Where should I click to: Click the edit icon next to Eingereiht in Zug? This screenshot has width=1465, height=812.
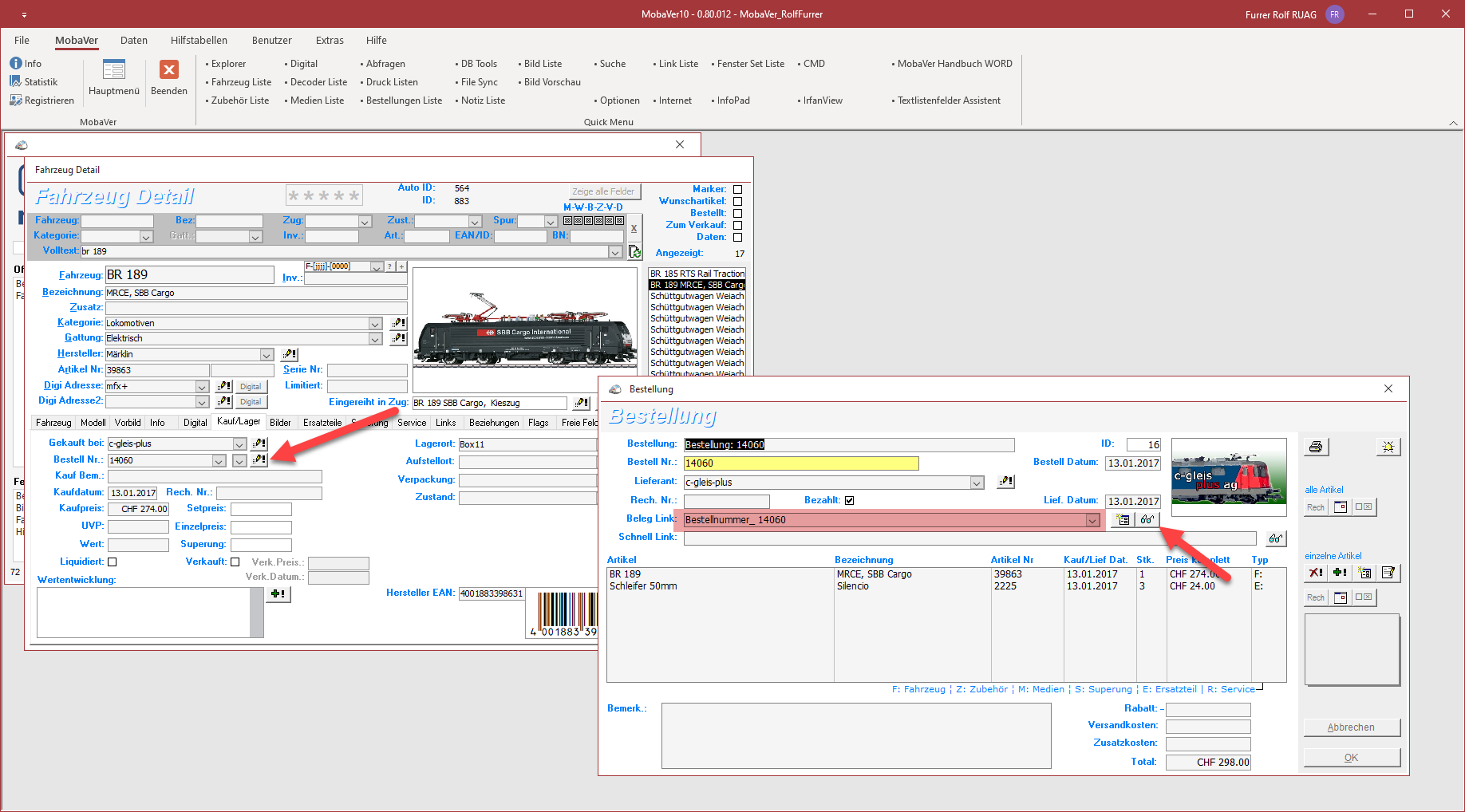pos(582,403)
